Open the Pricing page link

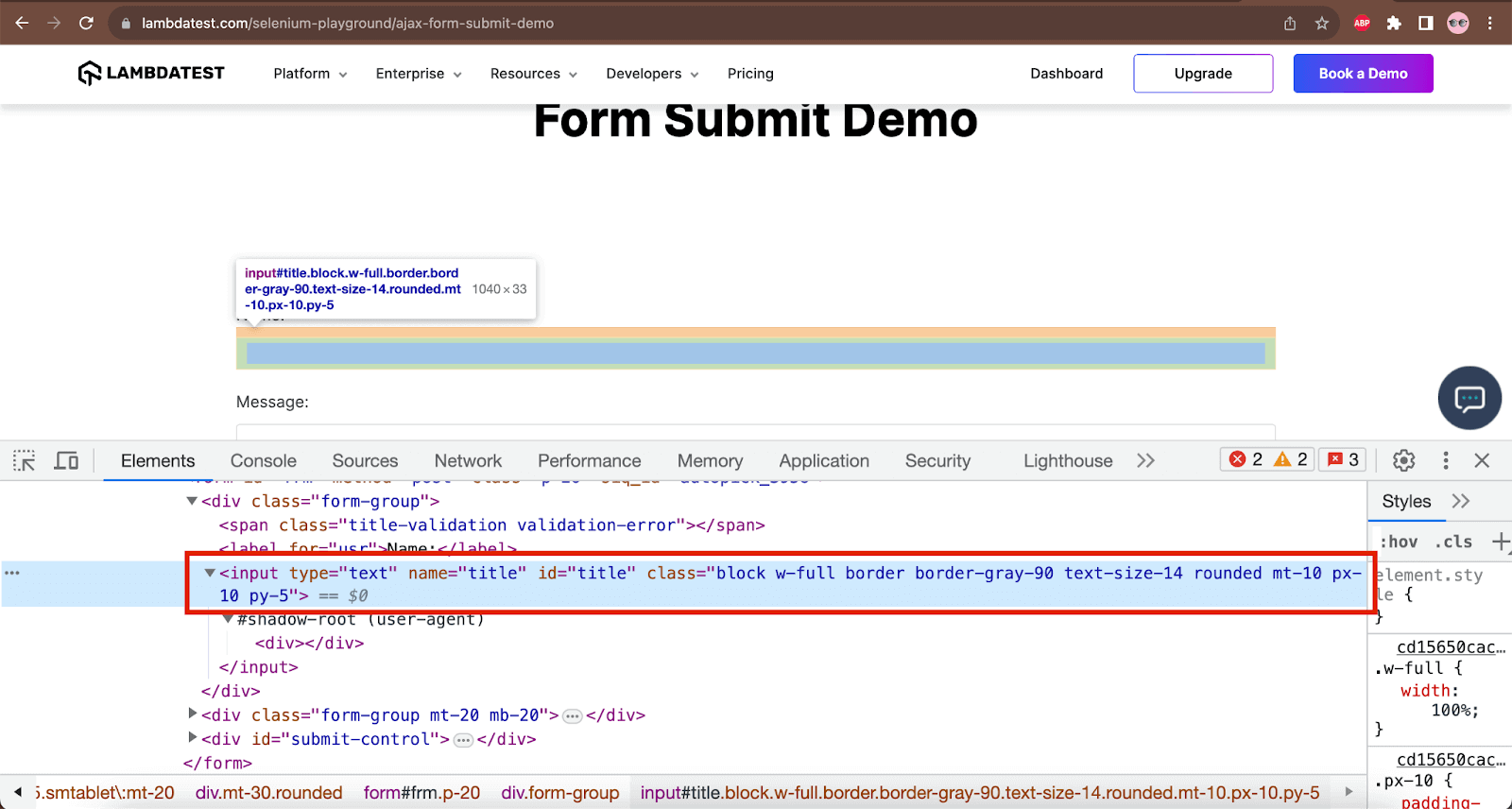pyautogui.click(x=750, y=74)
